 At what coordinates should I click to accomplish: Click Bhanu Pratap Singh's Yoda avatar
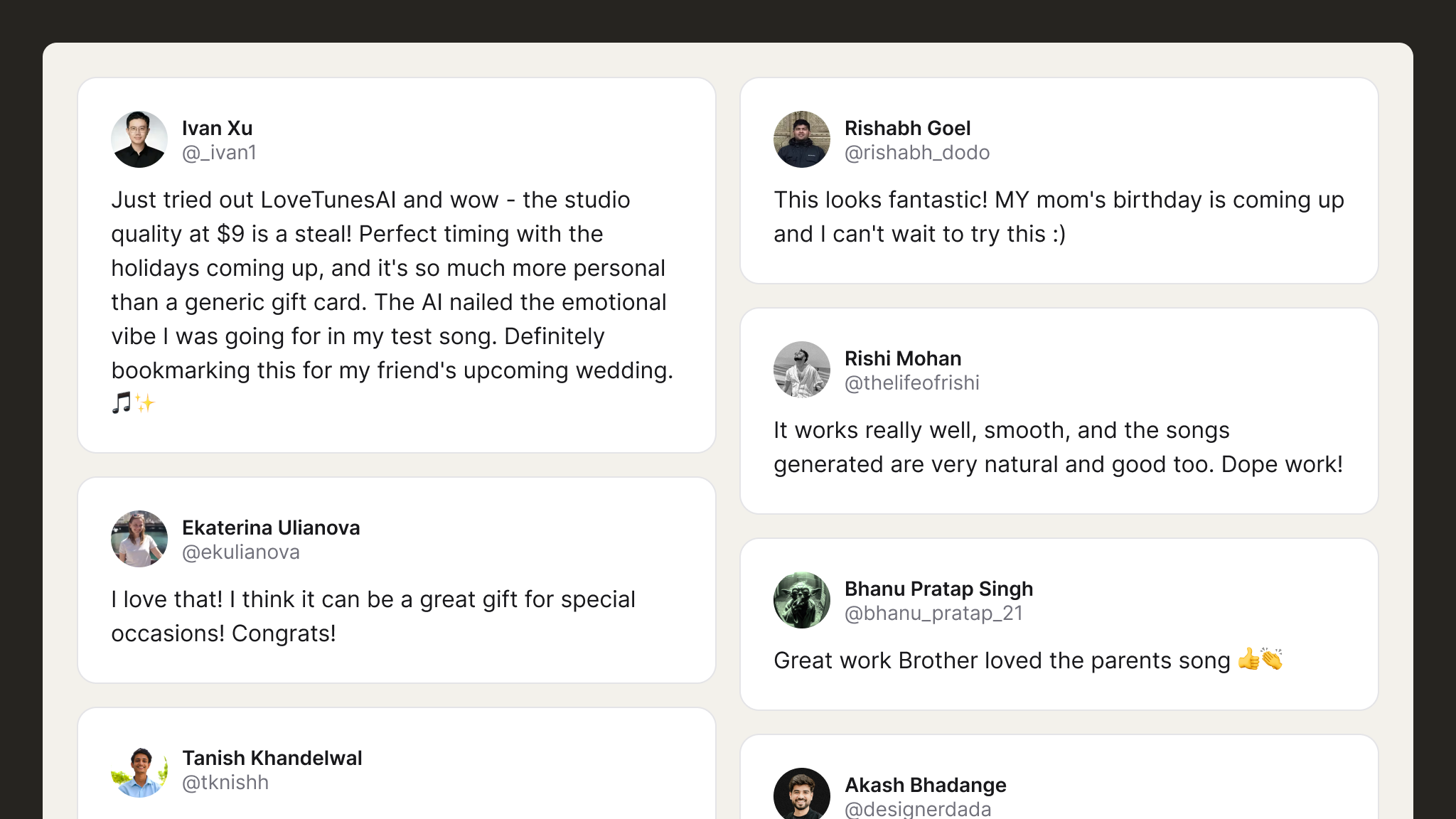(802, 600)
